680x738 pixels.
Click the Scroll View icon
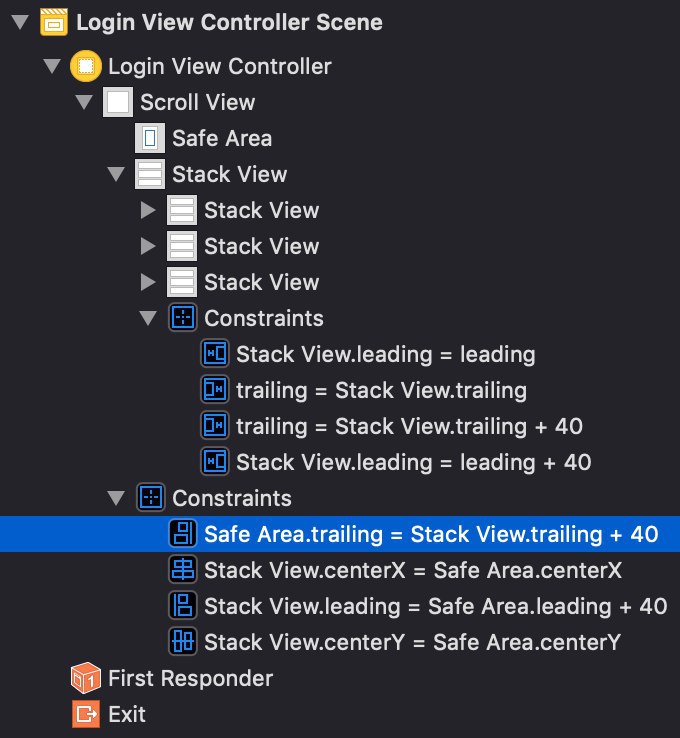click(117, 103)
